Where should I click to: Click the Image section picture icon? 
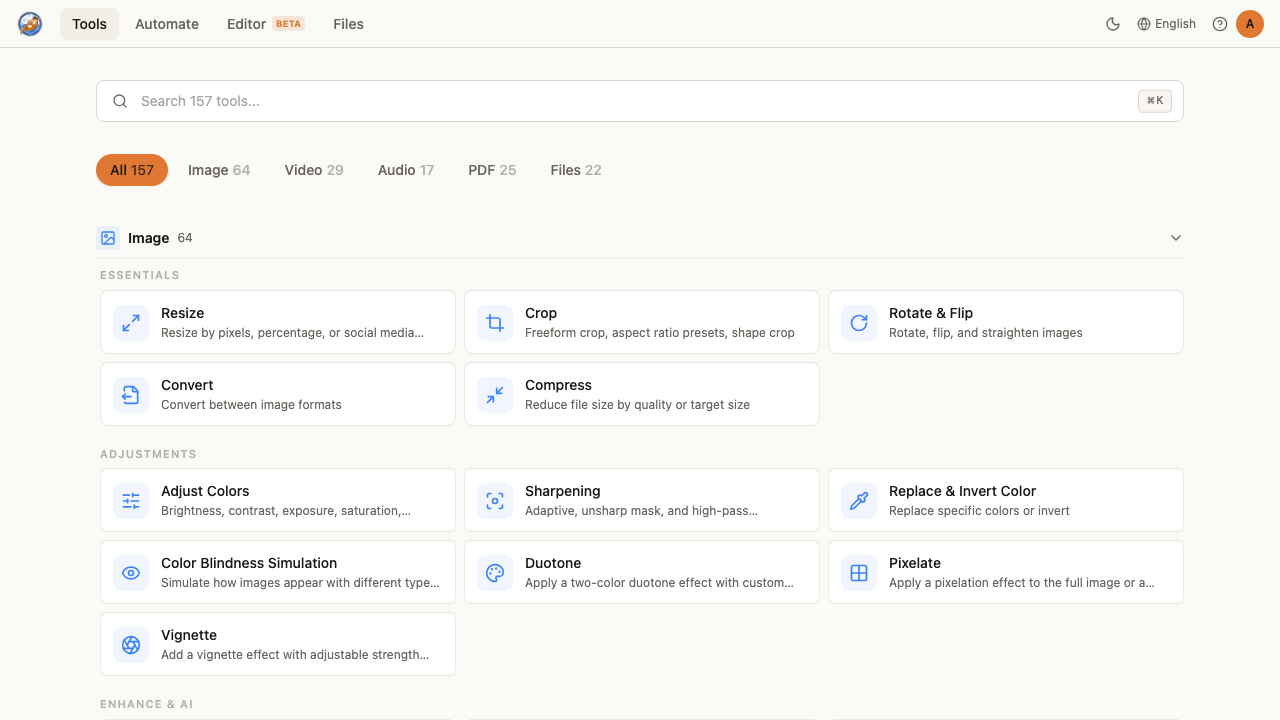coord(108,238)
